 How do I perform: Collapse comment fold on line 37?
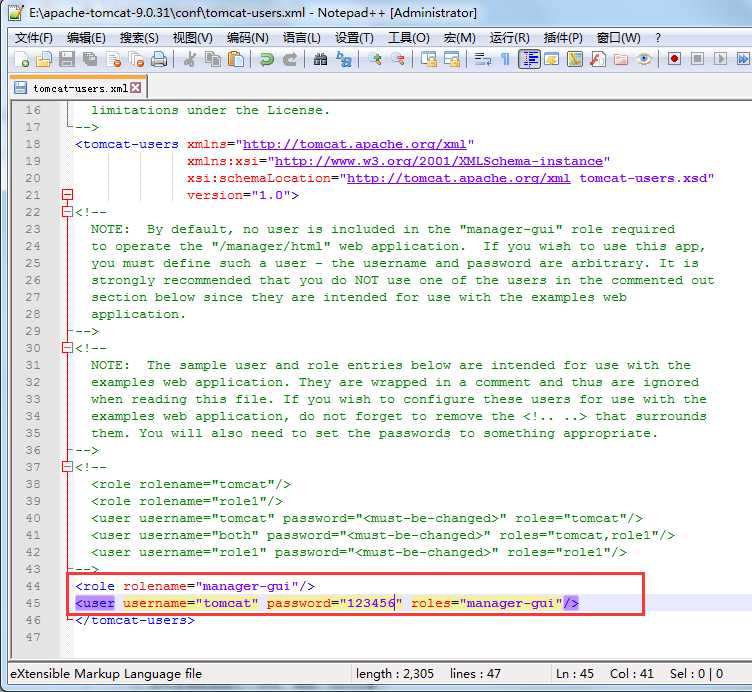[x=67, y=467]
